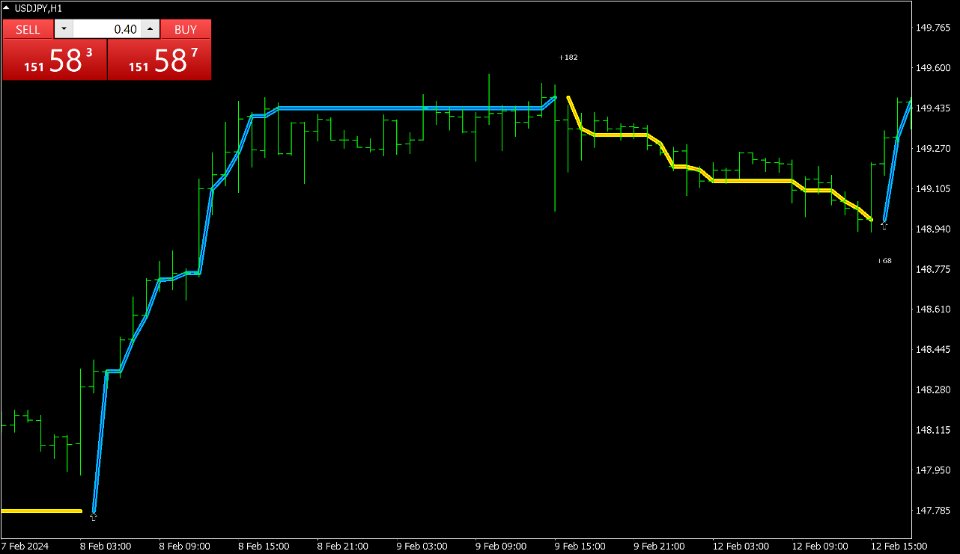Click the 68 signal label

(886, 261)
